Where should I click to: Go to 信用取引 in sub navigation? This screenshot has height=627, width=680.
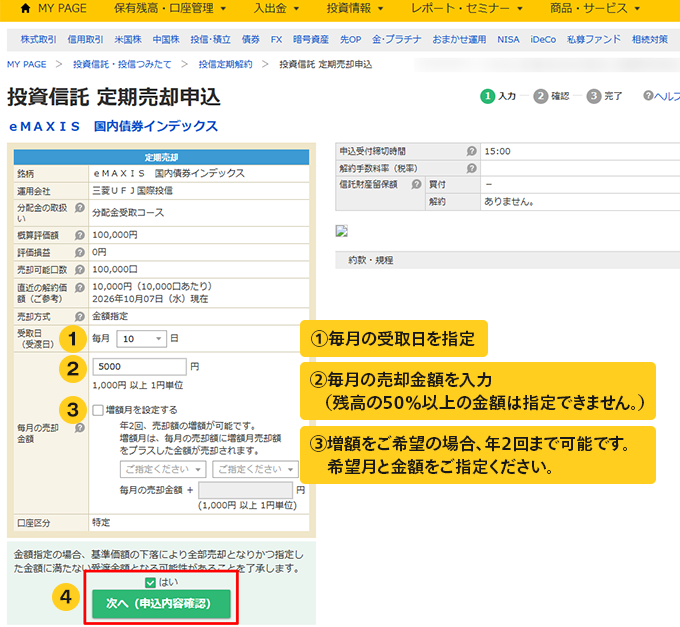[85, 39]
